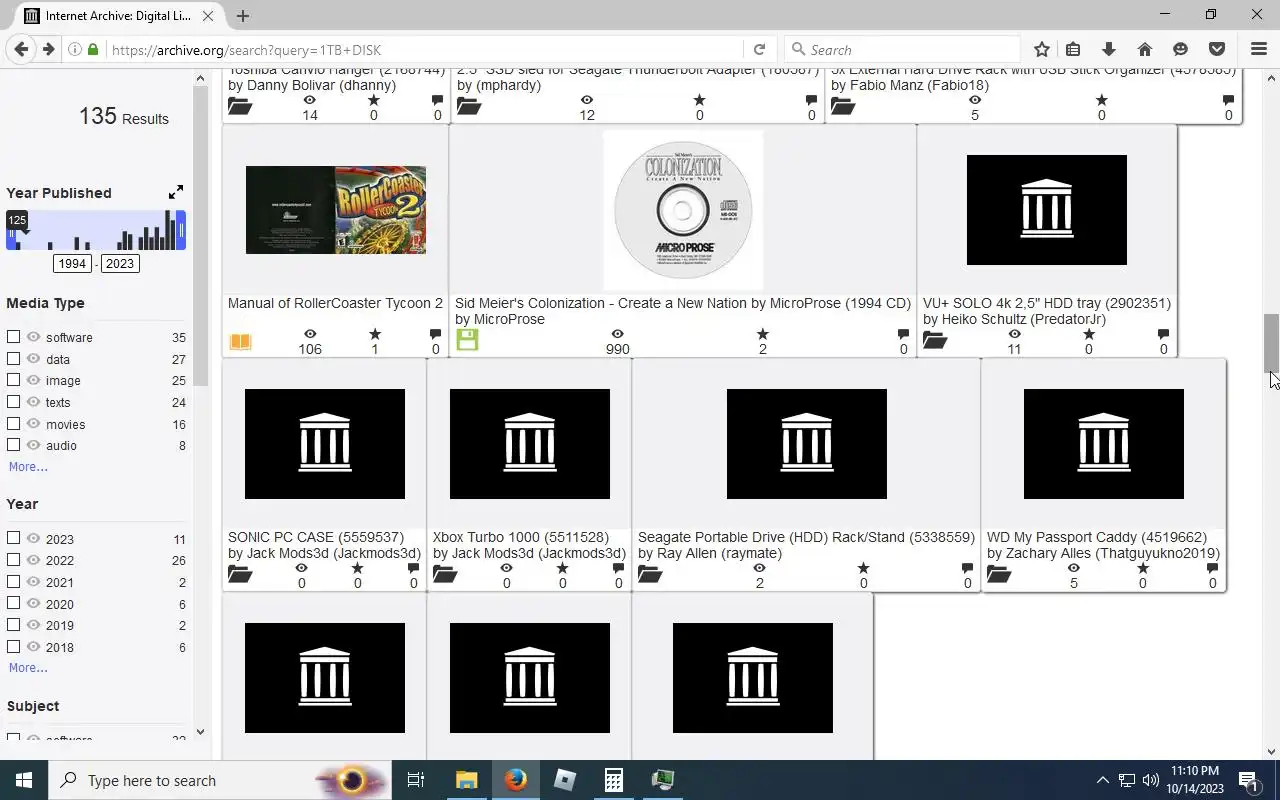This screenshot has height=800, width=1280.
Task: Check the texts media type filter
Action: click(14, 402)
